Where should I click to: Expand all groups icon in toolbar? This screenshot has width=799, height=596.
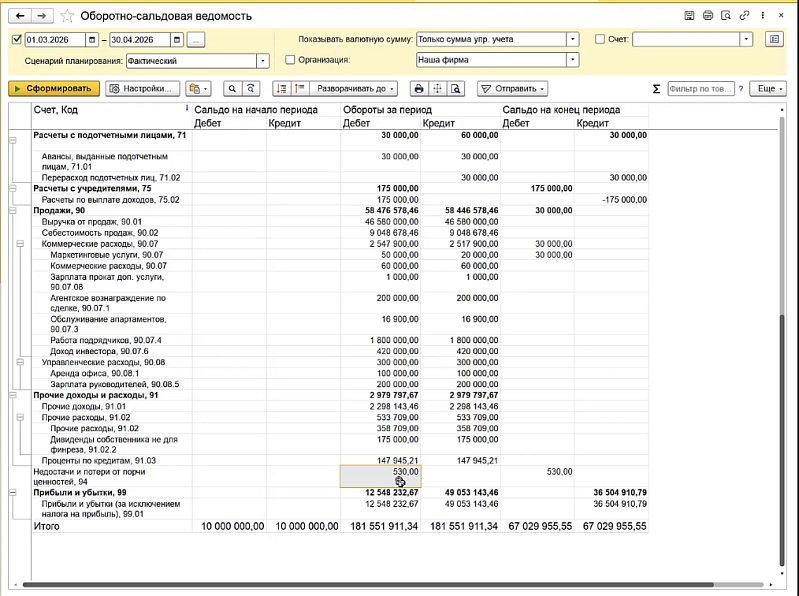coord(300,89)
